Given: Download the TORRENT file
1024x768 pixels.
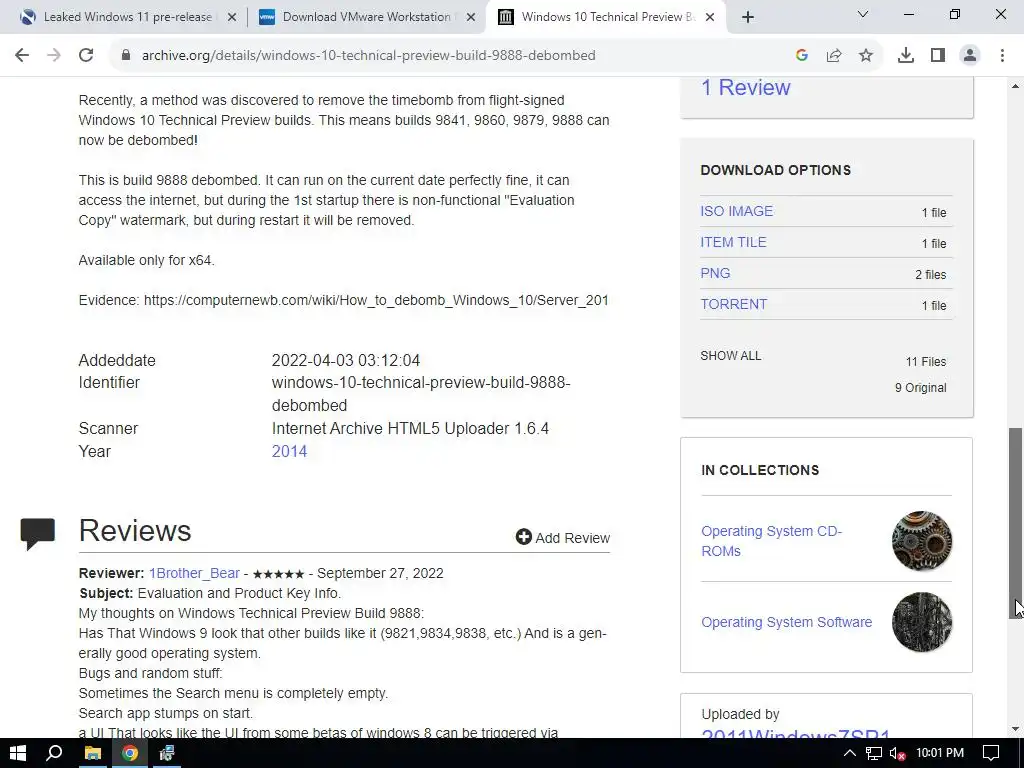Looking at the screenshot, I should pyautogui.click(x=733, y=304).
